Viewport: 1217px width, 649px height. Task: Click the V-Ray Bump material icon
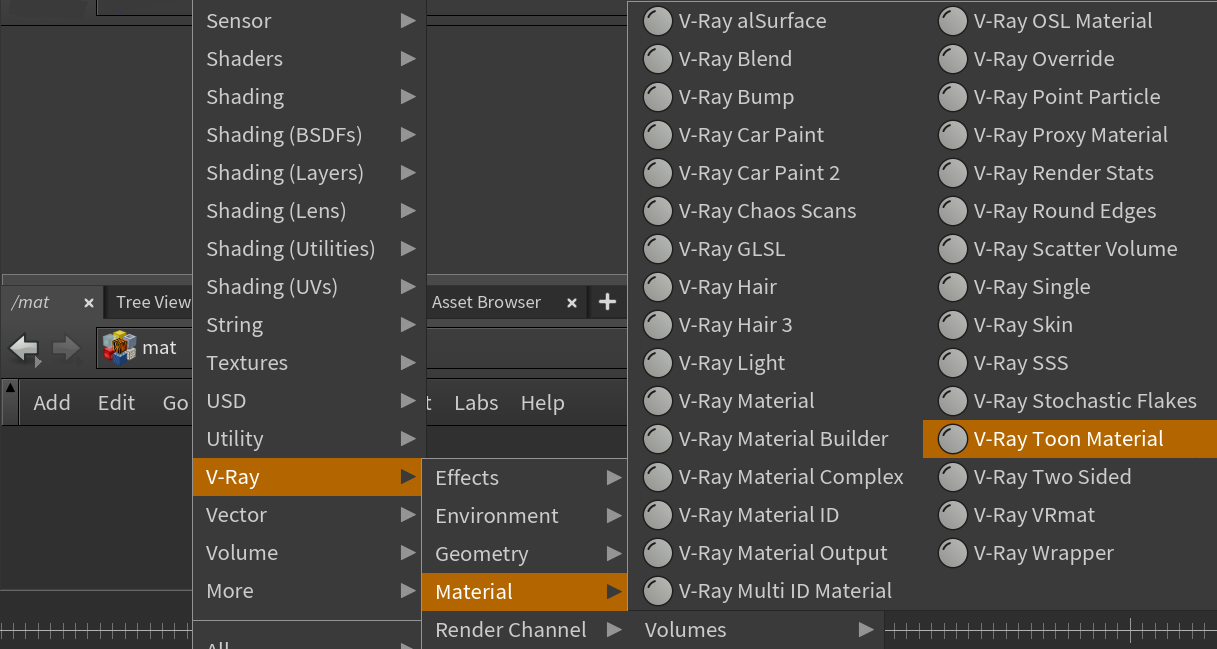[x=657, y=97]
